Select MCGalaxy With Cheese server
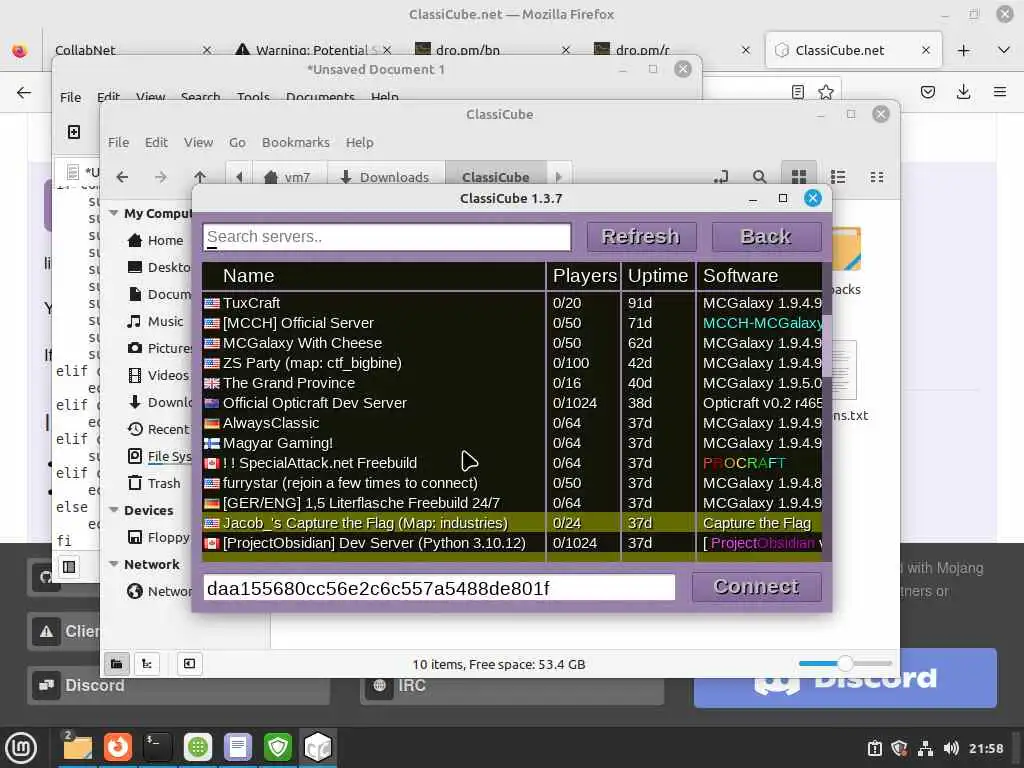Screen dimensions: 1024x768 [512, 343]
